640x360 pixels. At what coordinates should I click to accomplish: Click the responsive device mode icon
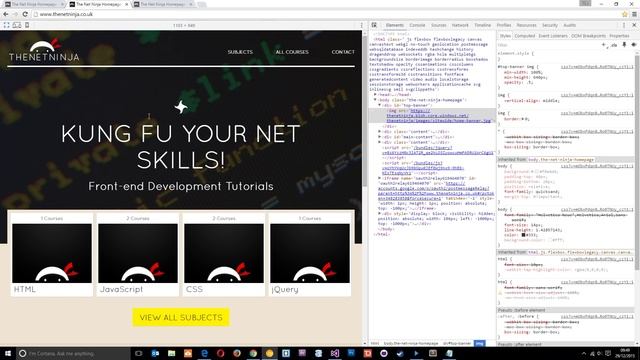(17, 25)
